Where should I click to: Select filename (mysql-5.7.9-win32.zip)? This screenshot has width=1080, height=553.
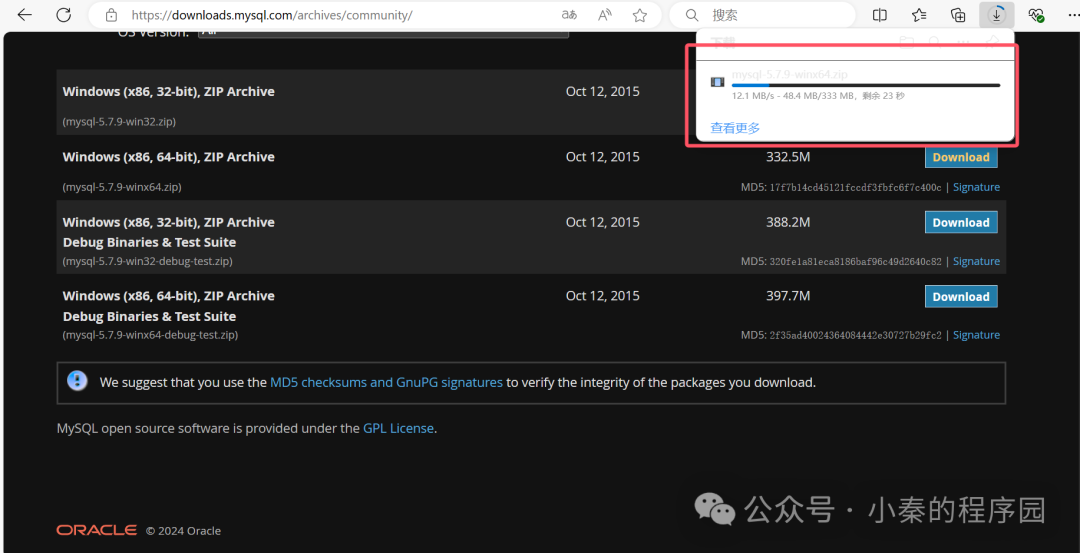point(119,123)
